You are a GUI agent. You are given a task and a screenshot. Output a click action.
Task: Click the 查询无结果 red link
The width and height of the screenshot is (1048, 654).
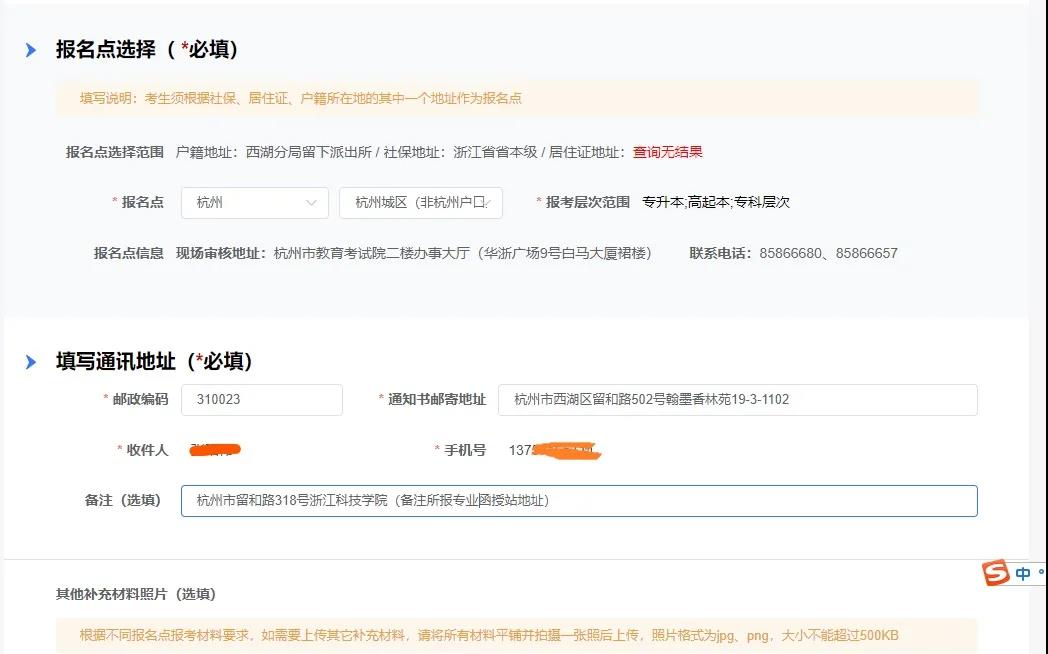pos(667,151)
